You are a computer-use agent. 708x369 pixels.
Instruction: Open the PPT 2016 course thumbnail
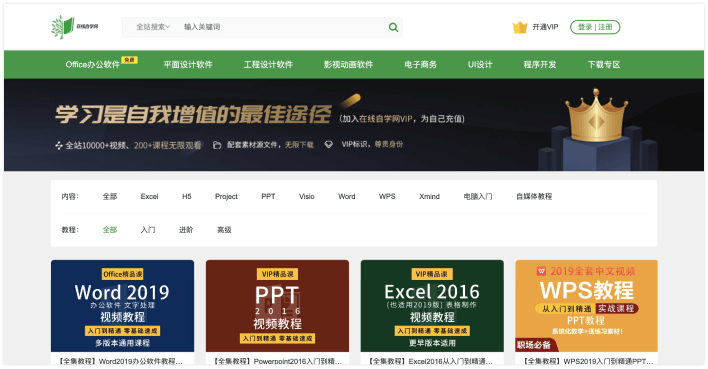point(277,306)
